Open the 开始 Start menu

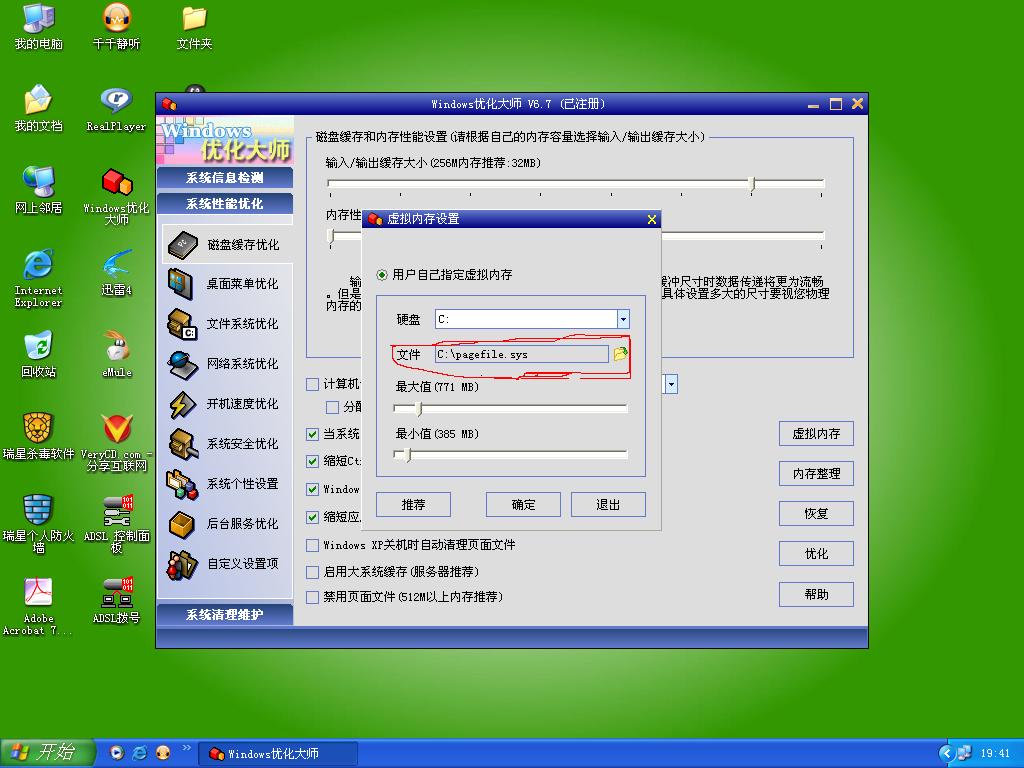click(x=47, y=753)
